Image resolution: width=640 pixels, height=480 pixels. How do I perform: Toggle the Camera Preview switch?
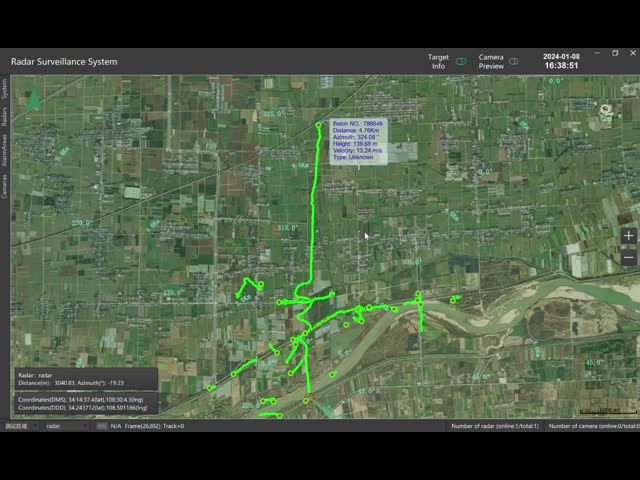514,62
